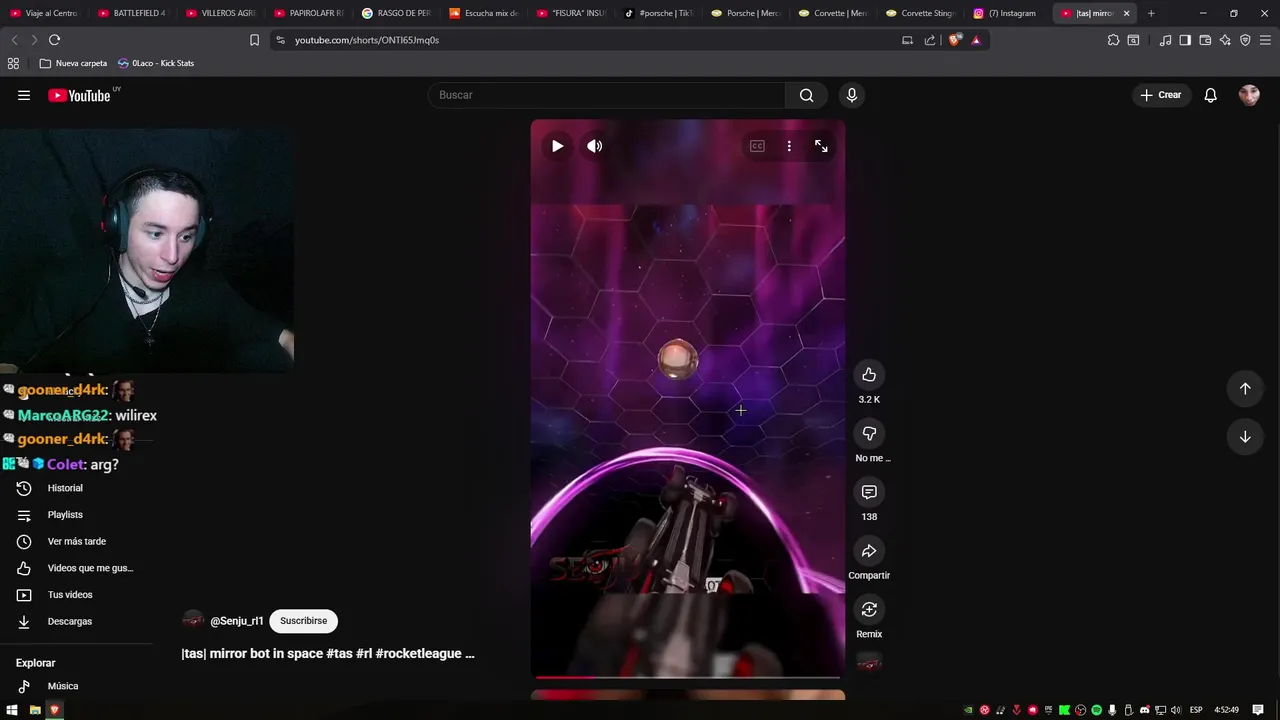Remix this Short

(x=869, y=609)
